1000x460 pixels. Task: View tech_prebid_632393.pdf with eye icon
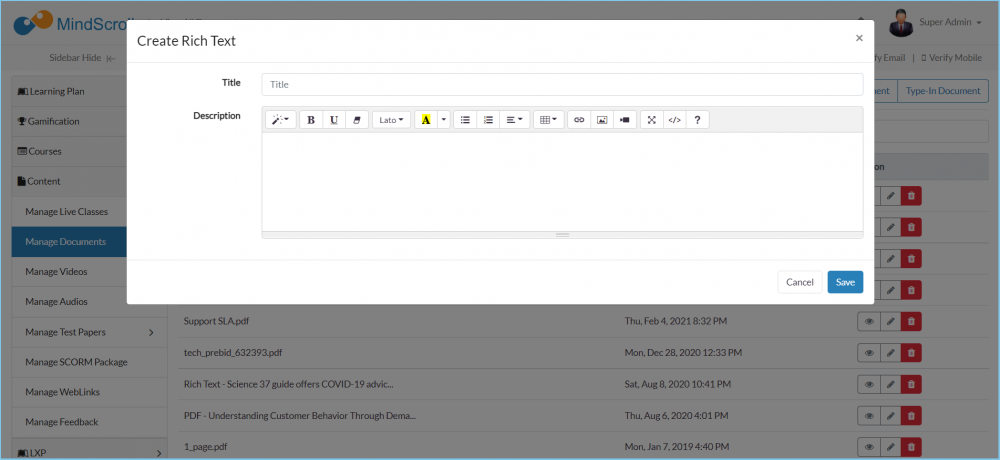[869, 352]
